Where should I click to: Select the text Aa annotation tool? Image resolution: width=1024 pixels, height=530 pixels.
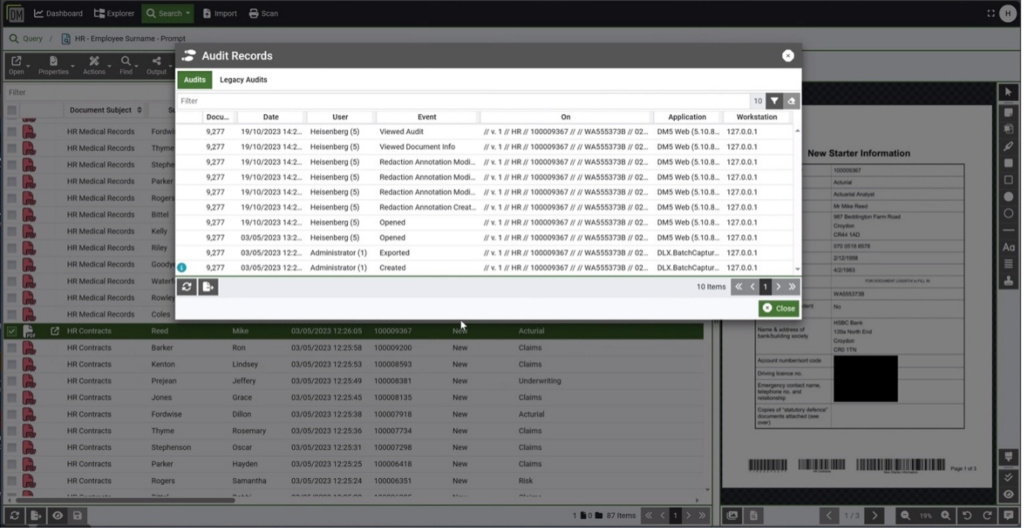(1008, 247)
